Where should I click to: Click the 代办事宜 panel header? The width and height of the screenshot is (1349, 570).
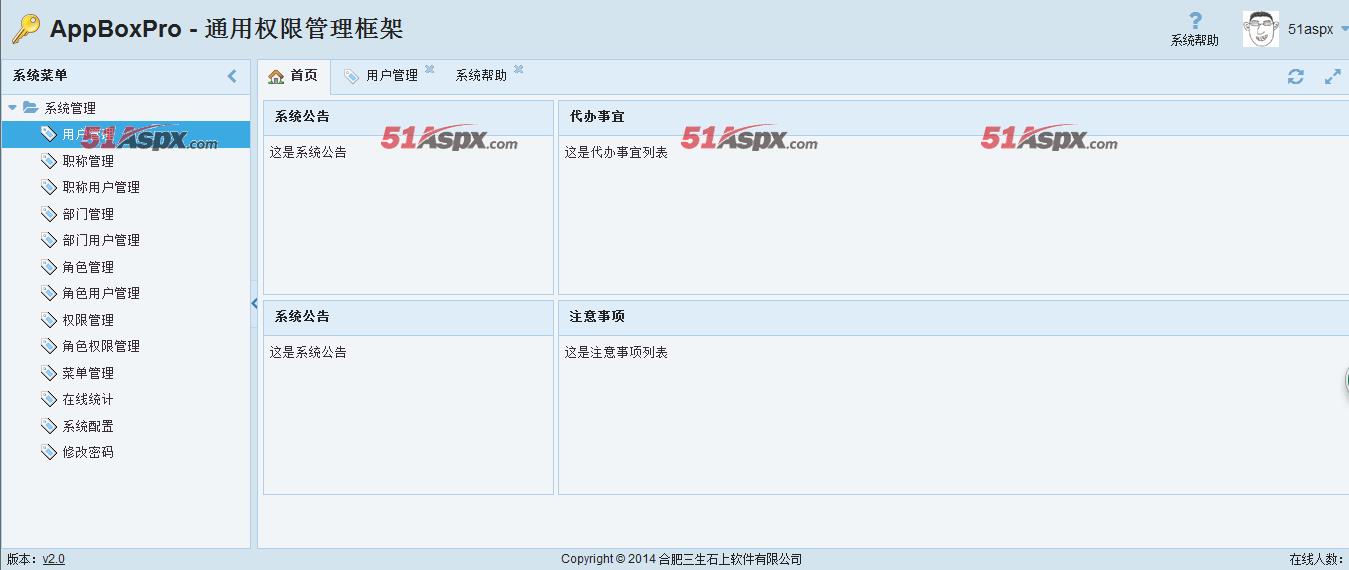(953, 117)
